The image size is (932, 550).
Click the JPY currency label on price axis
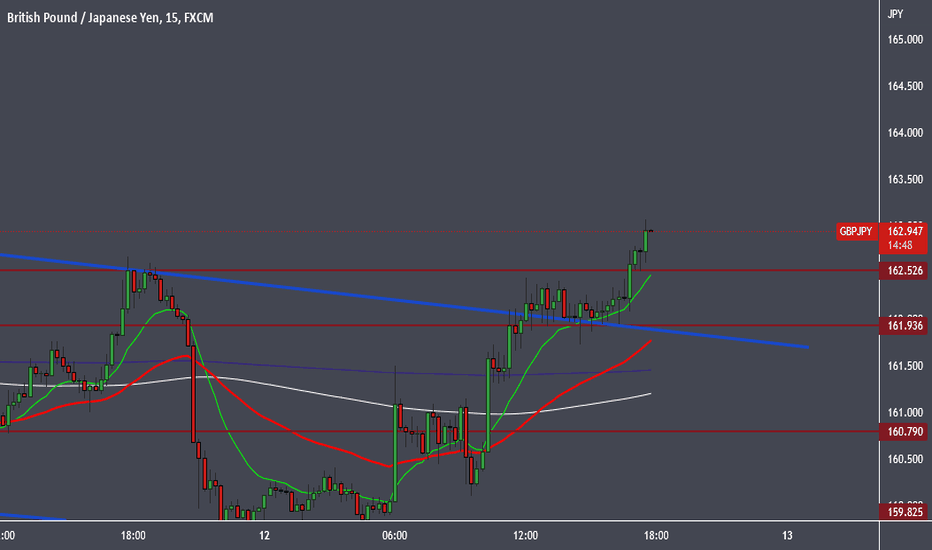click(895, 14)
